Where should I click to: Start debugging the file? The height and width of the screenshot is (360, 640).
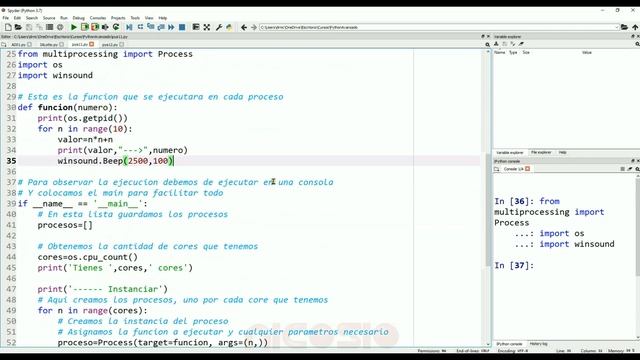click(129, 27)
